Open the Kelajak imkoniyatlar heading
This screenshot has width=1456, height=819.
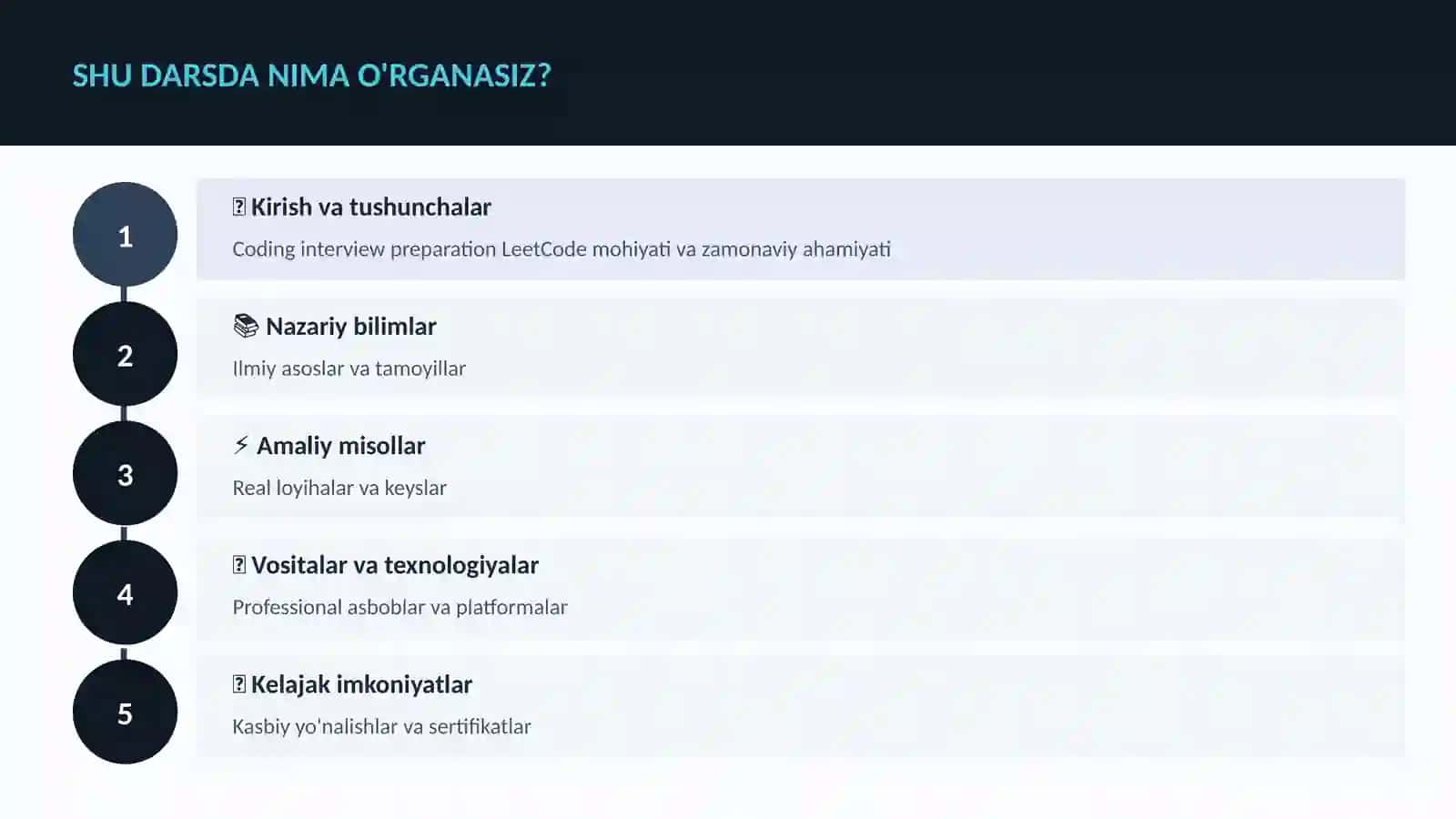pos(361,684)
